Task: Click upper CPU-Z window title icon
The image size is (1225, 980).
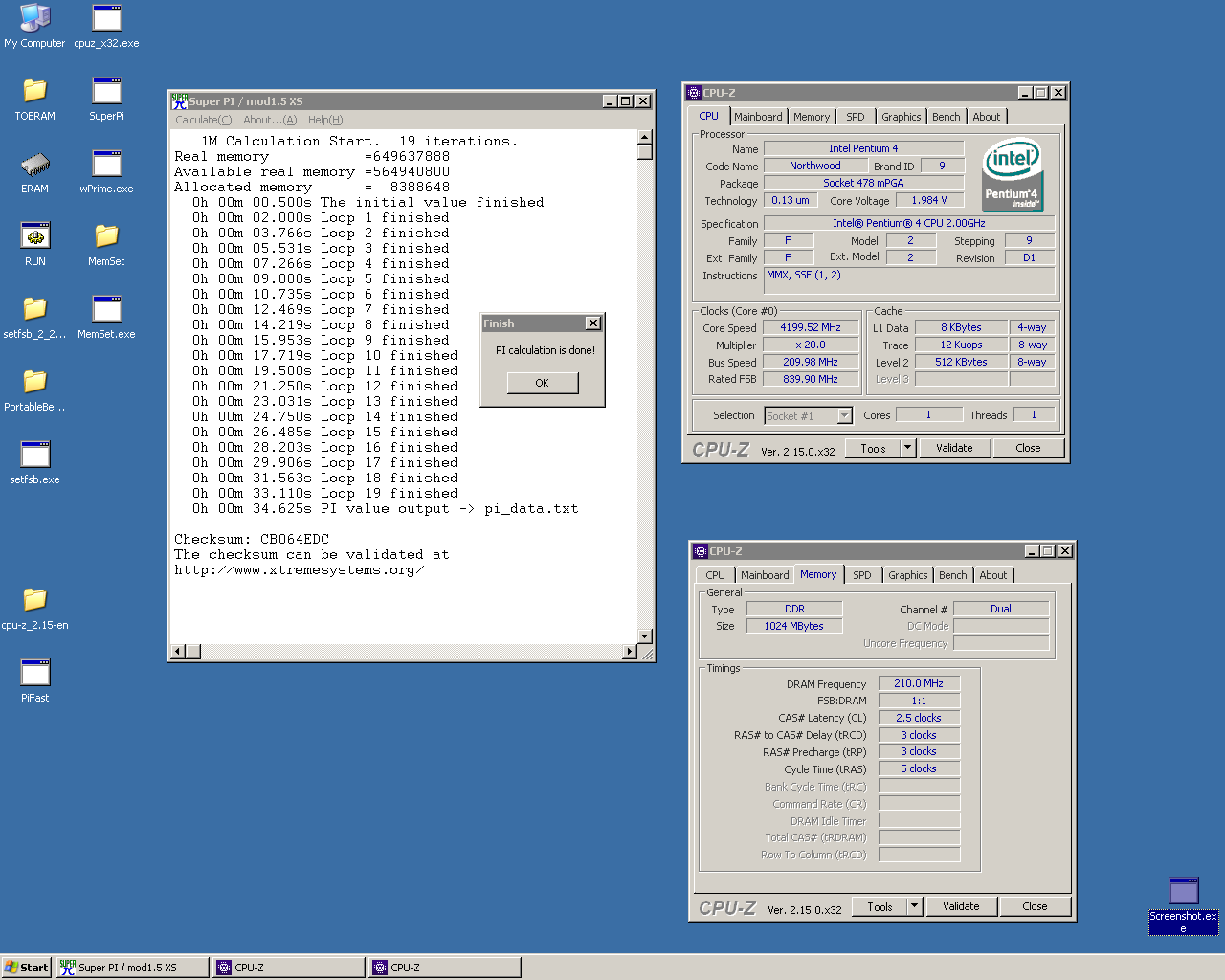Action: pos(694,93)
